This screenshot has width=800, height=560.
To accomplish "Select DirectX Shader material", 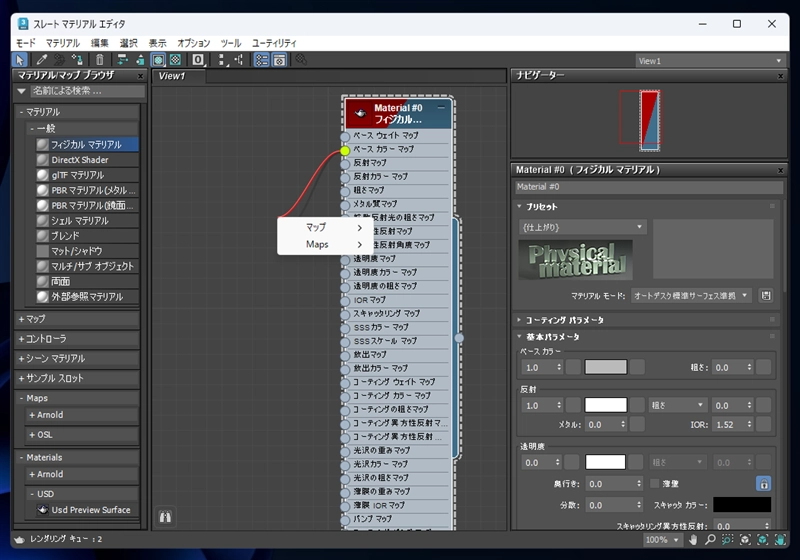I will click(87, 160).
